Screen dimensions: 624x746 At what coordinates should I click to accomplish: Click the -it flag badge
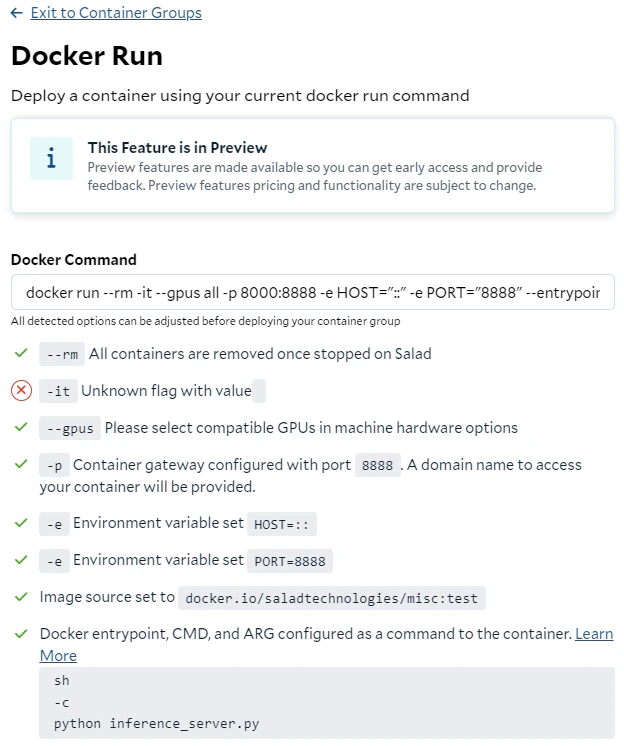click(x=58, y=391)
